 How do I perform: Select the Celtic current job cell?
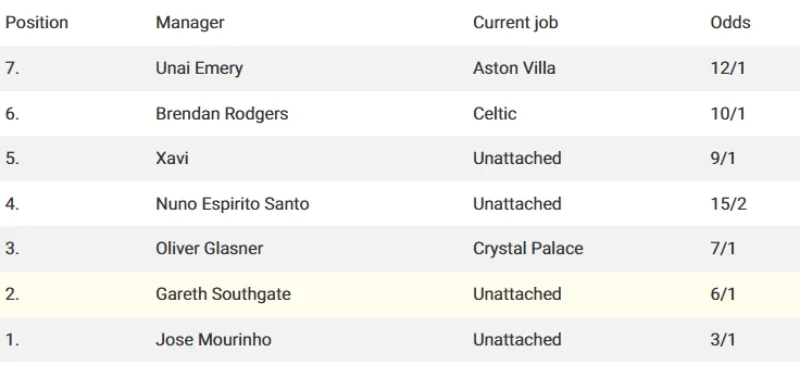(494, 113)
